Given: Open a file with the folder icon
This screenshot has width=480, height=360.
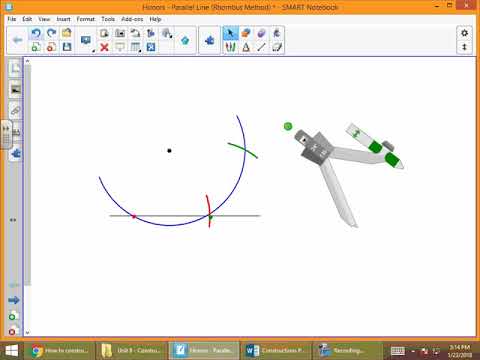Looking at the screenshot, I should [x=67, y=33].
